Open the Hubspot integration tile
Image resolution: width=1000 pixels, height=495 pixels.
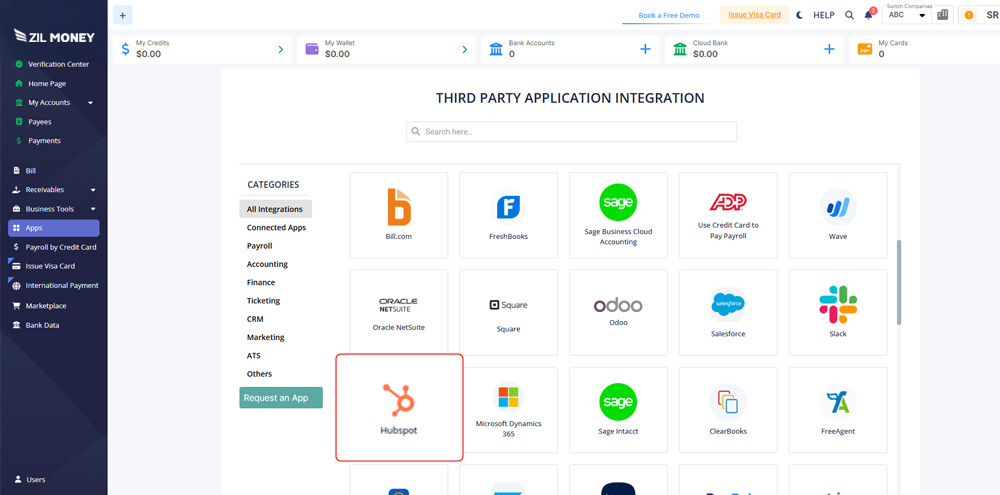coord(399,407)
